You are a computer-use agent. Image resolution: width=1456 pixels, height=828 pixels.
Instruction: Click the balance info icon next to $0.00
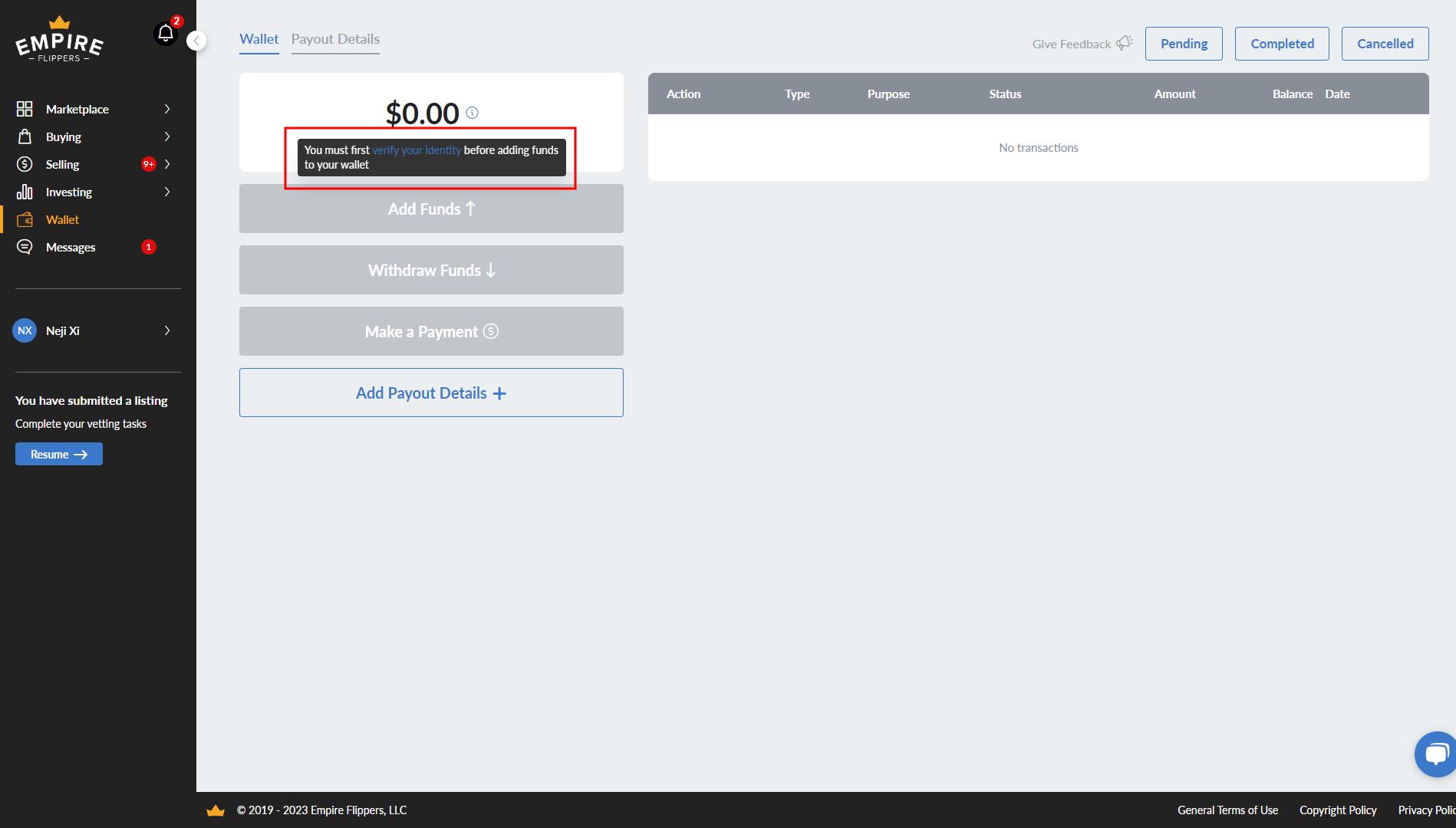click(x=473, y=113)
